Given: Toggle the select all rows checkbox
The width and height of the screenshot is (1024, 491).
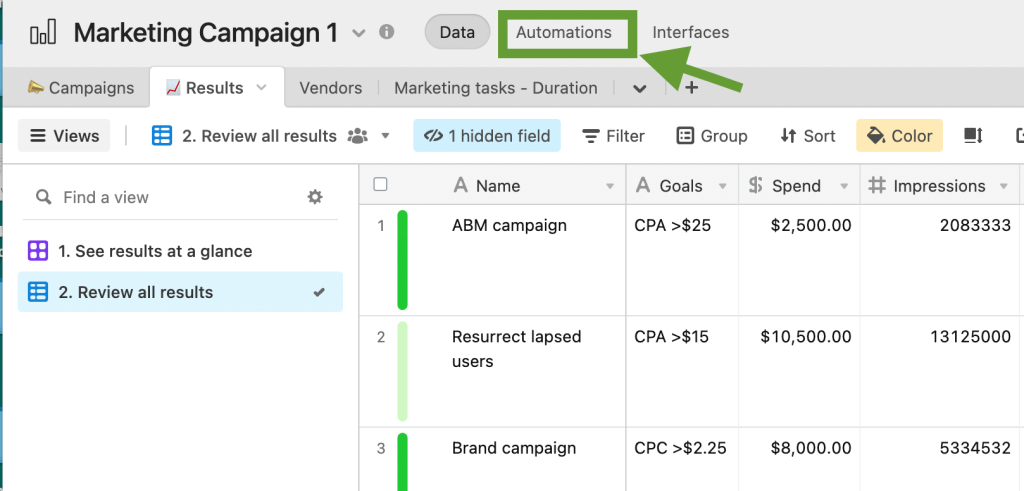Looking at the screenshot, I should [x=380, y=185].
